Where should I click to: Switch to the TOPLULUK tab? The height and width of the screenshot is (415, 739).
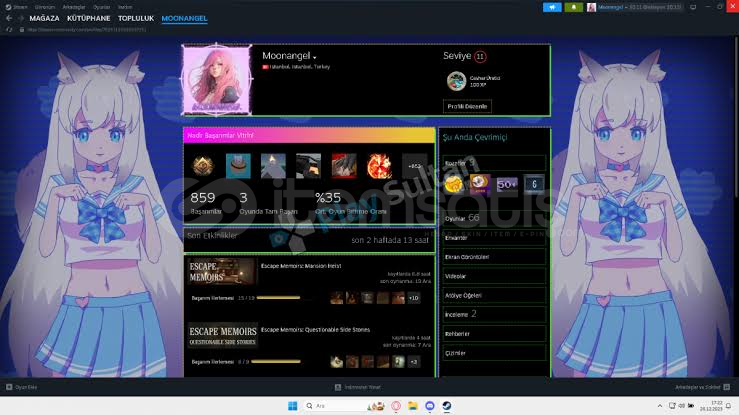pyautogui.click(x=136, y=18)
